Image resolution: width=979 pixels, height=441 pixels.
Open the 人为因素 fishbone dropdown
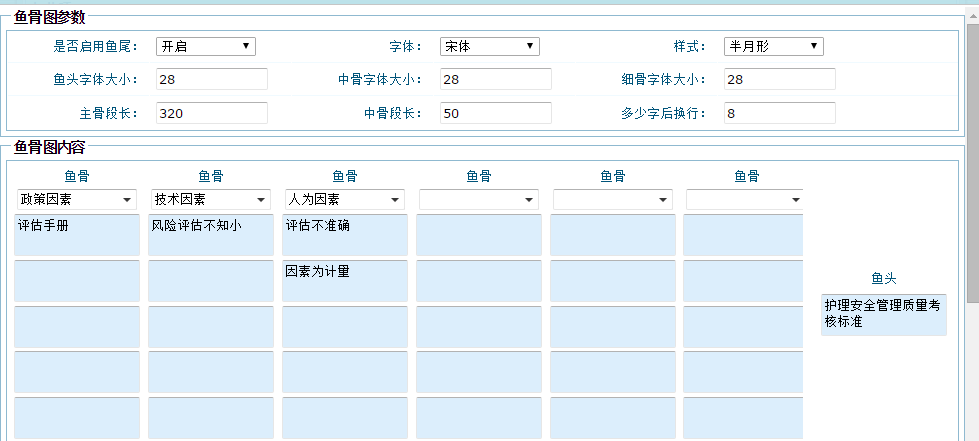(x=344, y=200)
